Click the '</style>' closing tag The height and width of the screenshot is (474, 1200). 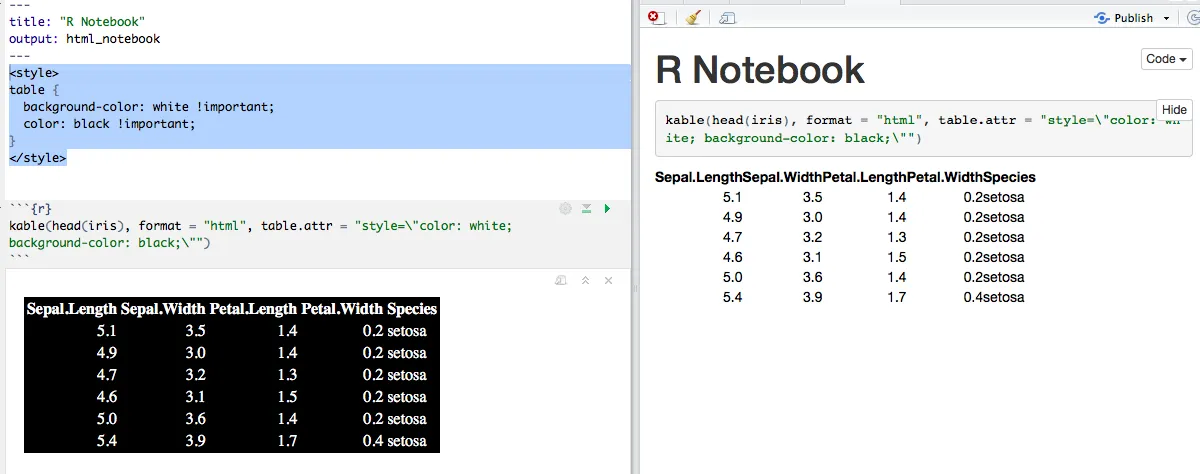(38, 157)
